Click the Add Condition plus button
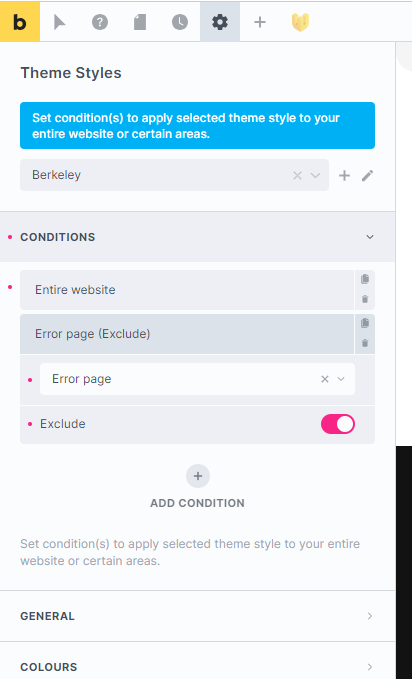412x679 pixels. tap(198, 476)
